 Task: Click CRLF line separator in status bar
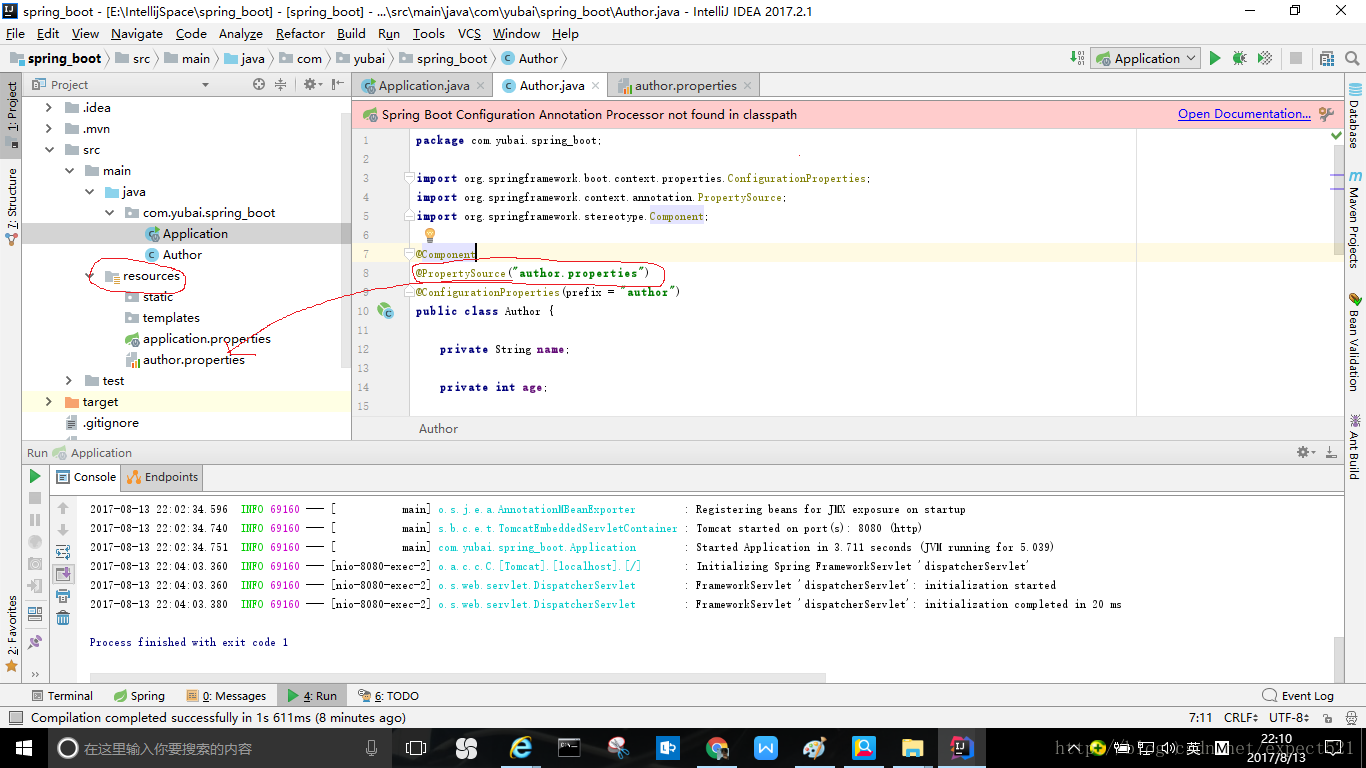click(x=1241, y=718)
